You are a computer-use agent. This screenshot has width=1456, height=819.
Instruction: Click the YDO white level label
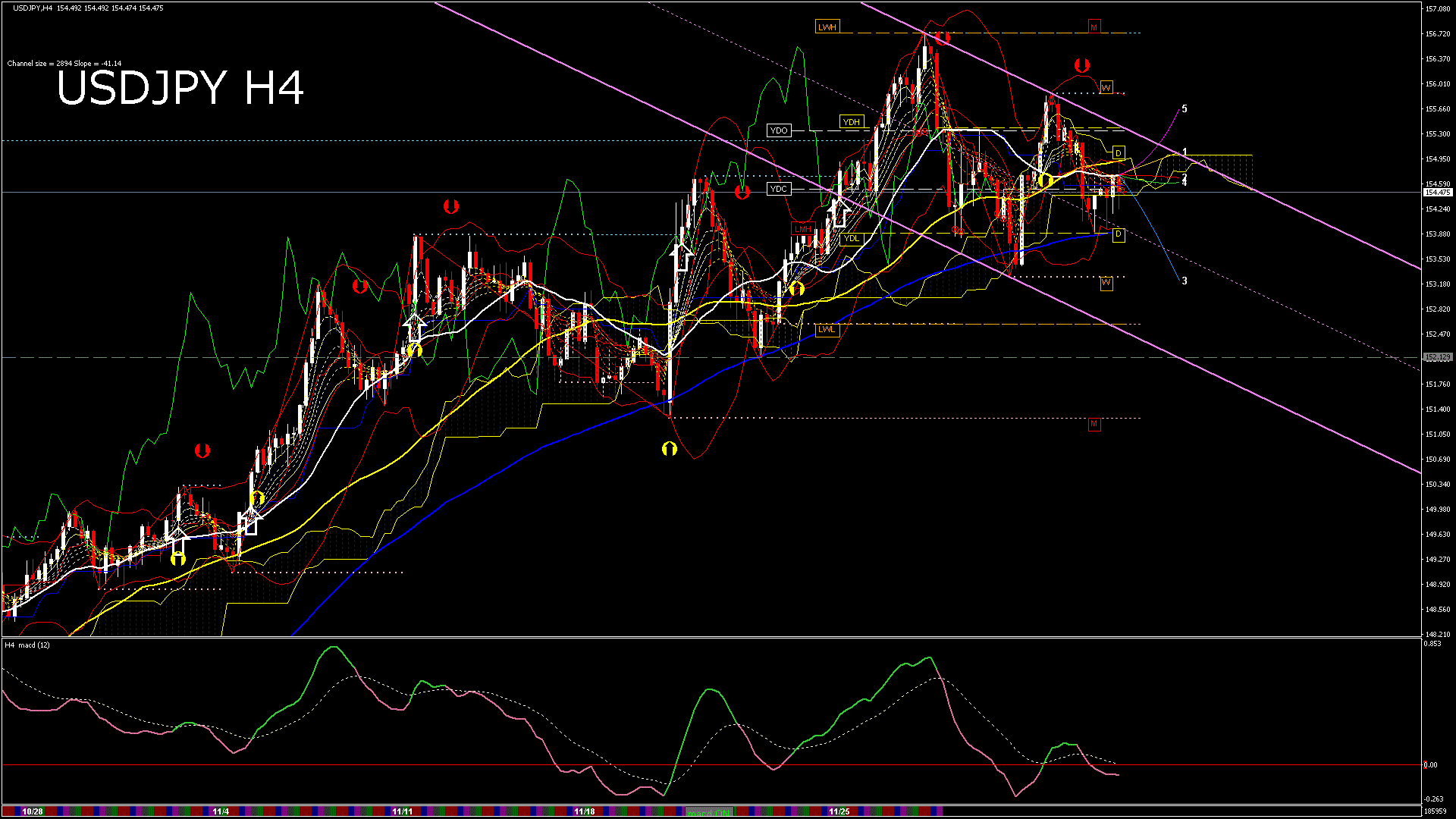click(779, 130)
